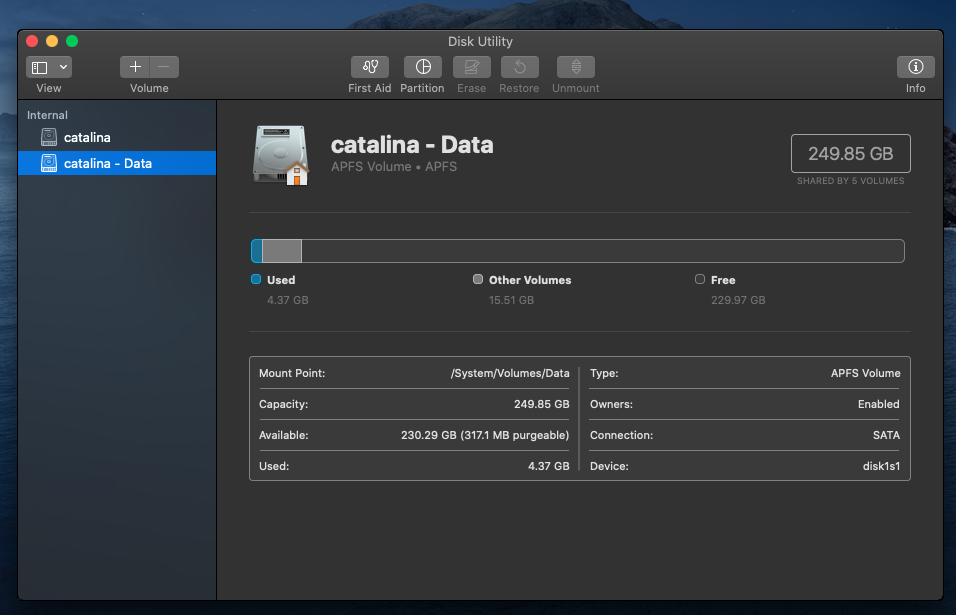This screenshot has width=956, height=615.
Task: Select catalina volume disk icon in sidebar
Action: click(49, 137)
